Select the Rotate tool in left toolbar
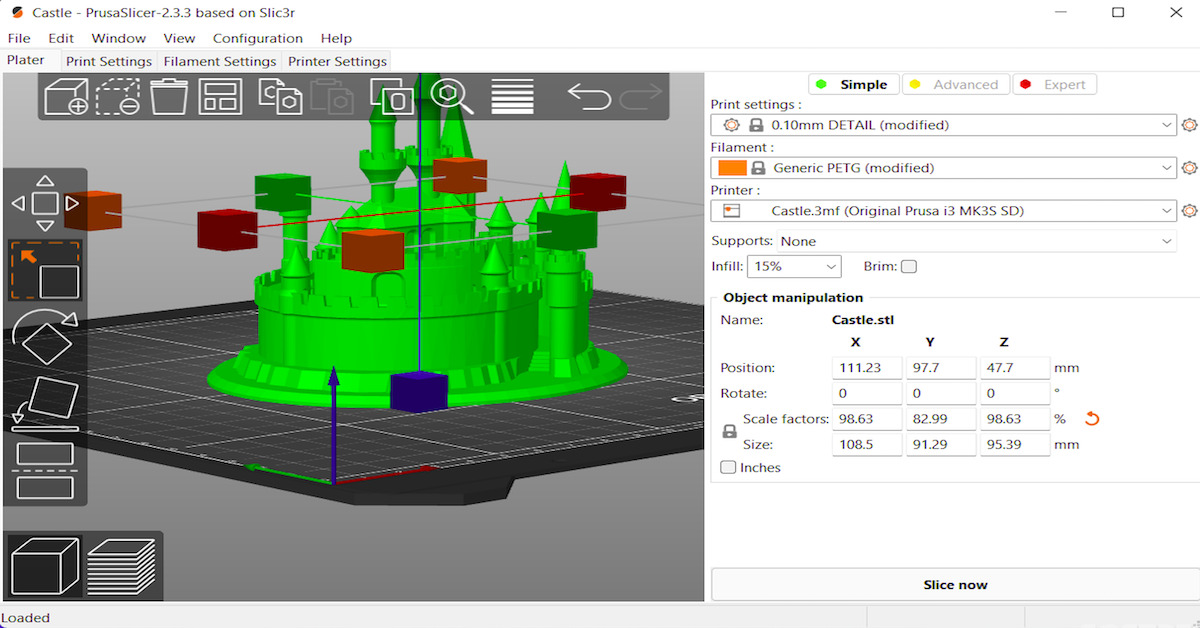The width and height of the screenshot is (1200, 628). tap(45, 338)
